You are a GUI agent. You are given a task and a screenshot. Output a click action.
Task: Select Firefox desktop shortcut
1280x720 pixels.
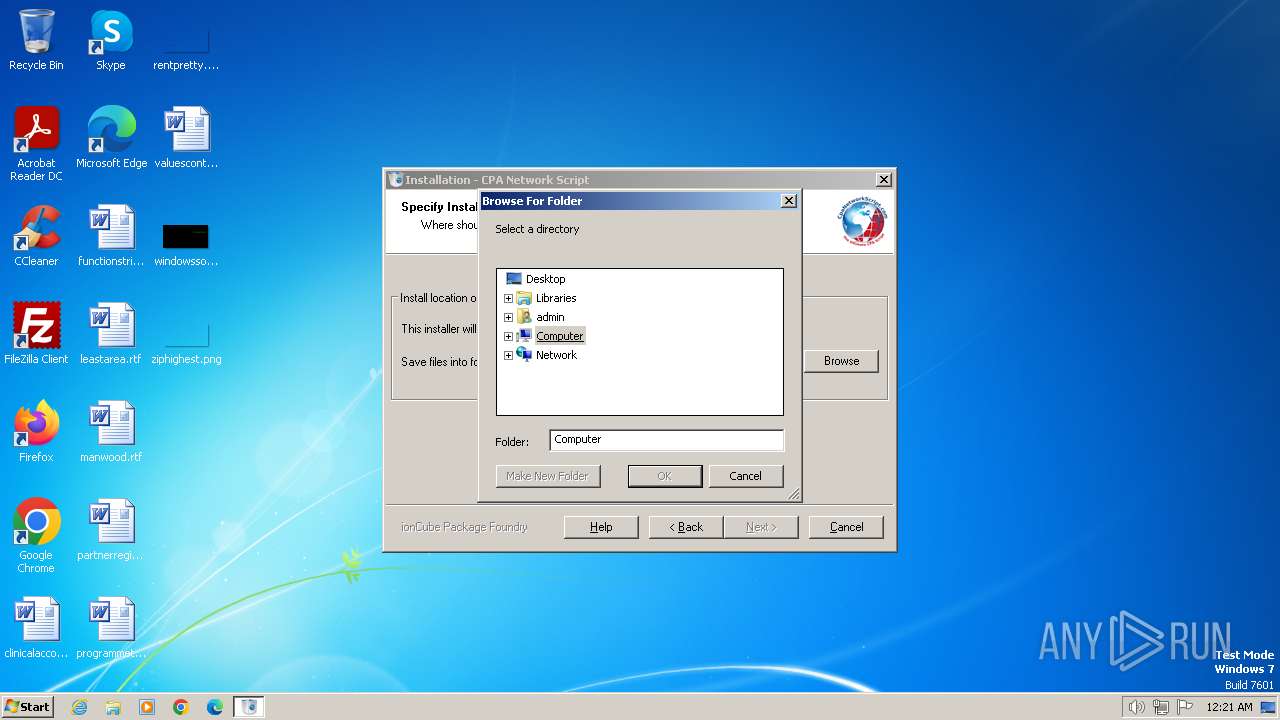coord(36,432)
